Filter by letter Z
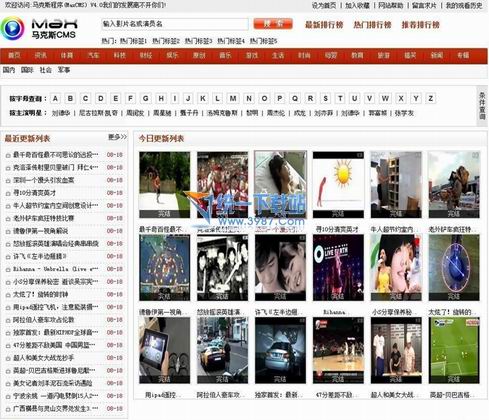Screen dimensions: 489x420 click(431, 98)
